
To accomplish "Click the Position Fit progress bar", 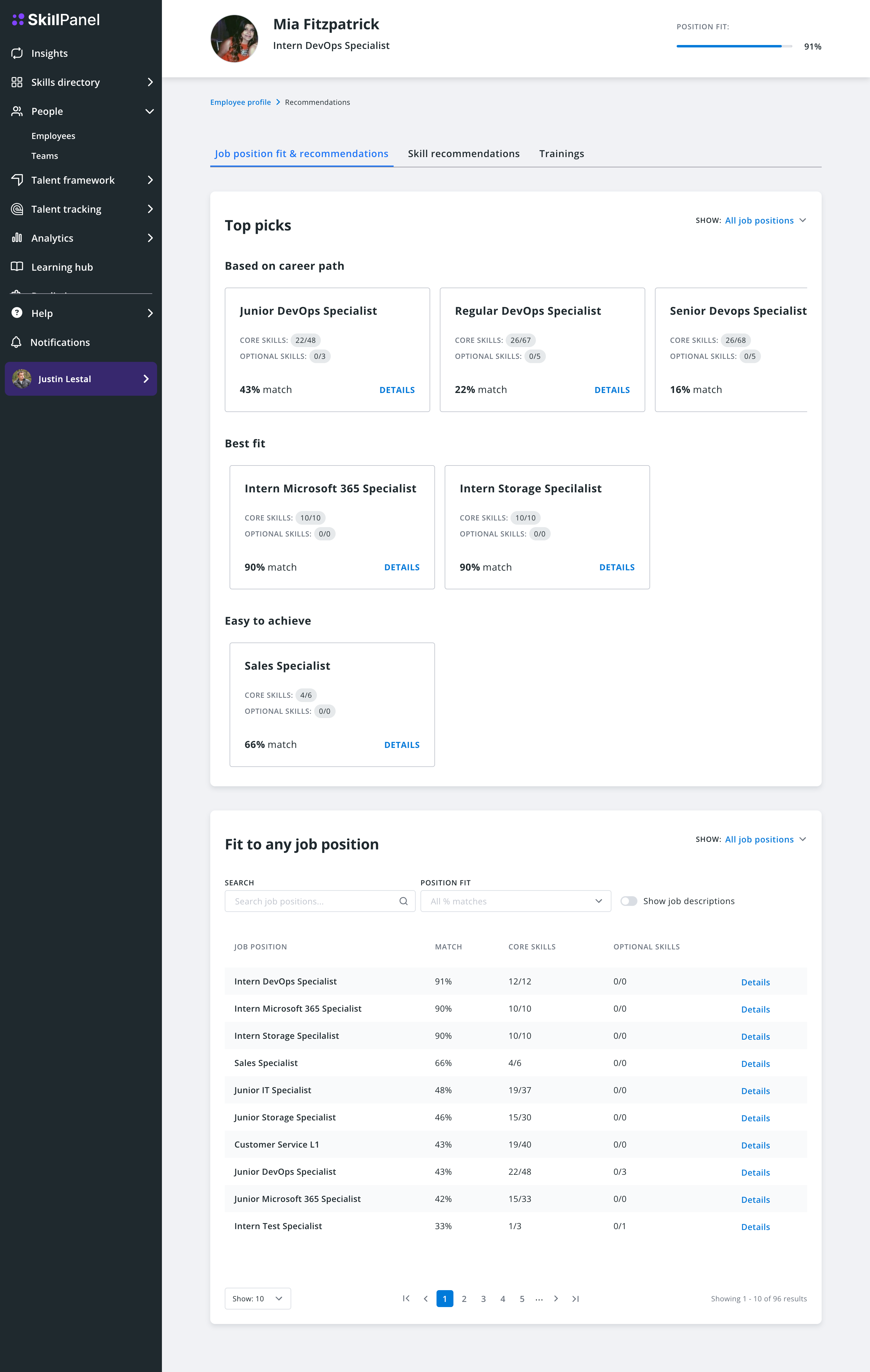I will (x=734, y=46).
